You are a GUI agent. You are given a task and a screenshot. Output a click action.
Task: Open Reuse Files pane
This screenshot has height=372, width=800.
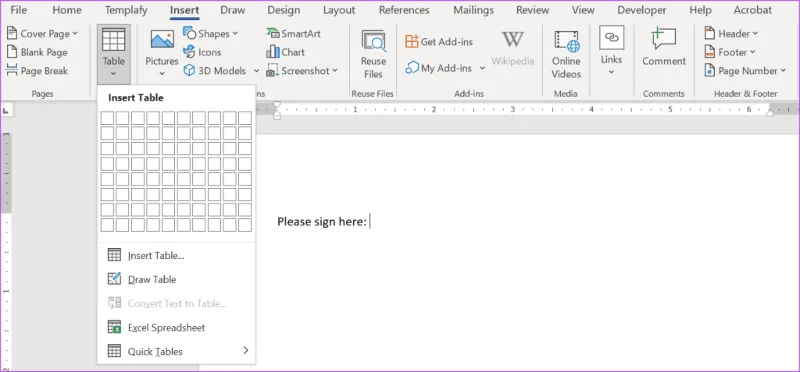(x=373, y=54)
